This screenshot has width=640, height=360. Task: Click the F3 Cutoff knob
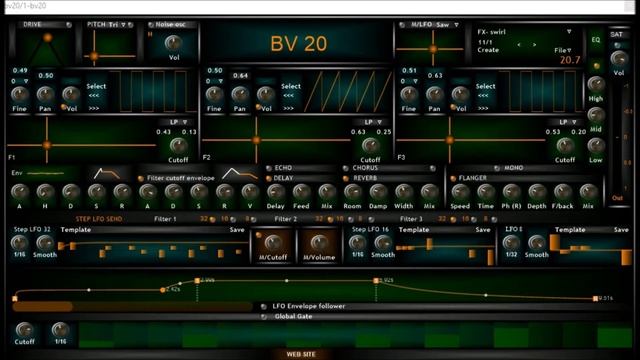[x=565, y=145]
